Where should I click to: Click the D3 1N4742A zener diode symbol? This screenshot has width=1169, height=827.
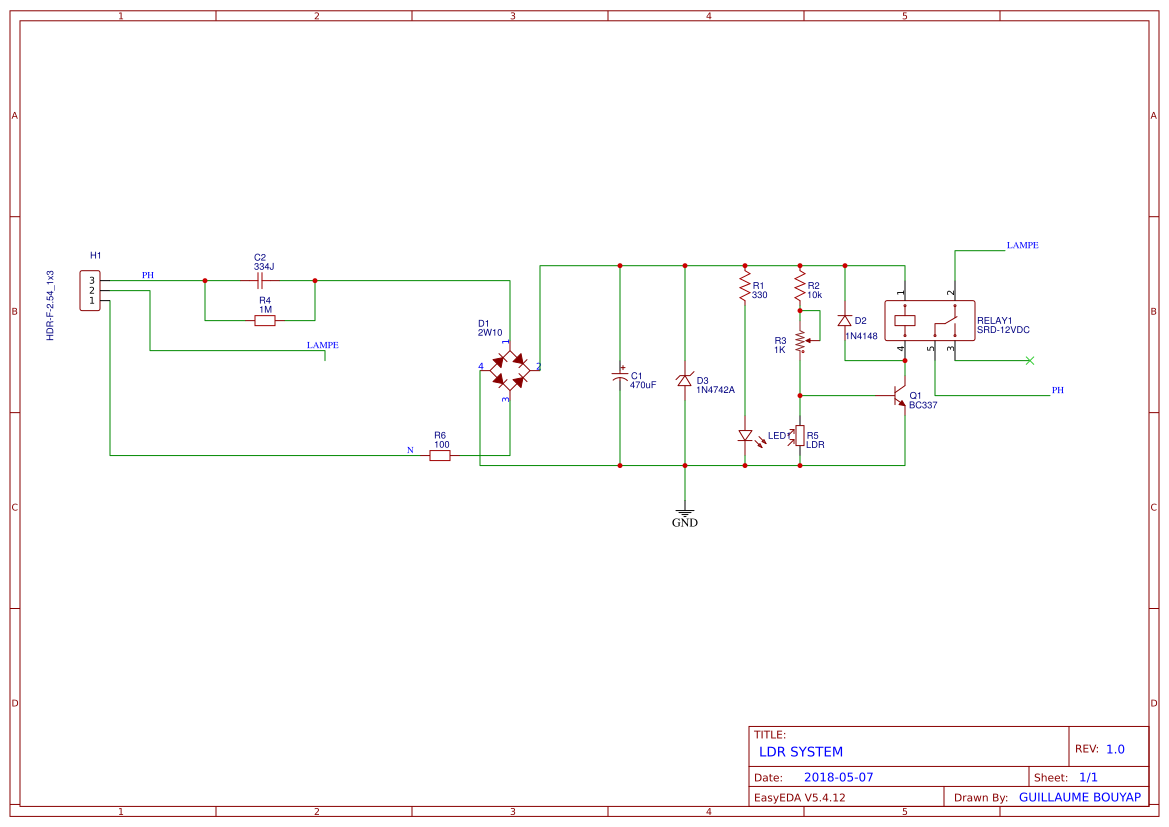point(684,380)
